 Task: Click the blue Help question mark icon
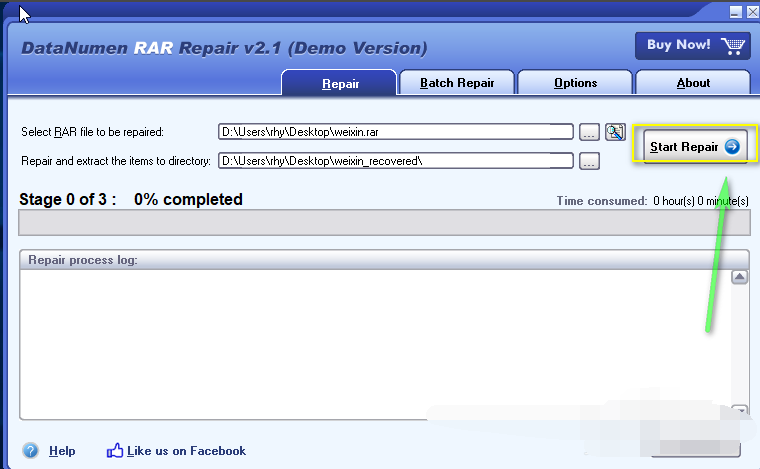pos(30,451)
